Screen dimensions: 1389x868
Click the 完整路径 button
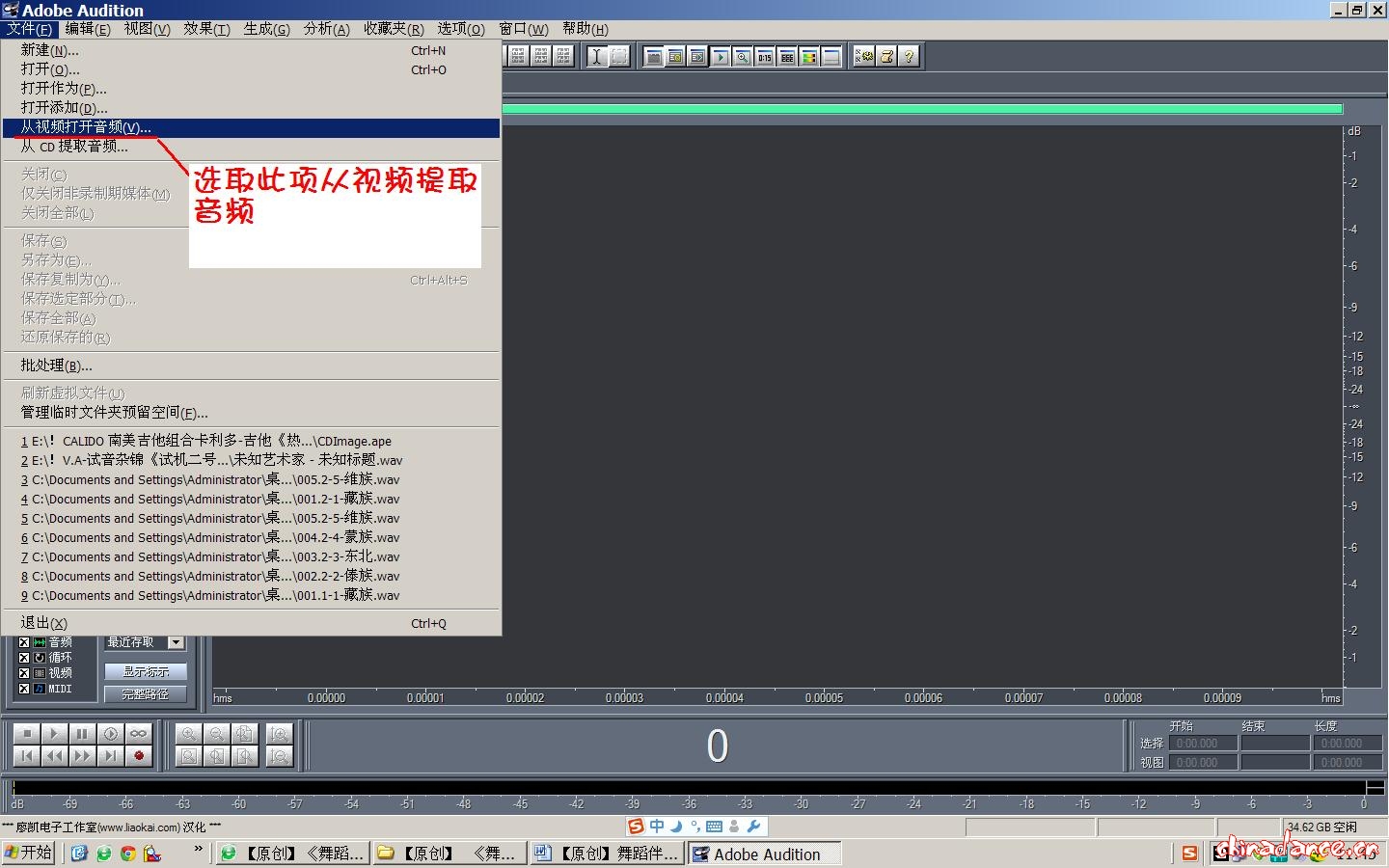(x=145, y=693)
